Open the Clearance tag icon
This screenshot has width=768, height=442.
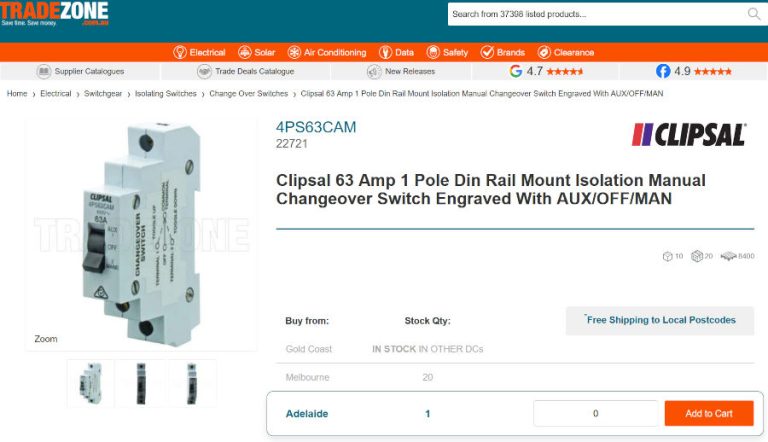[x=544, y=52]
